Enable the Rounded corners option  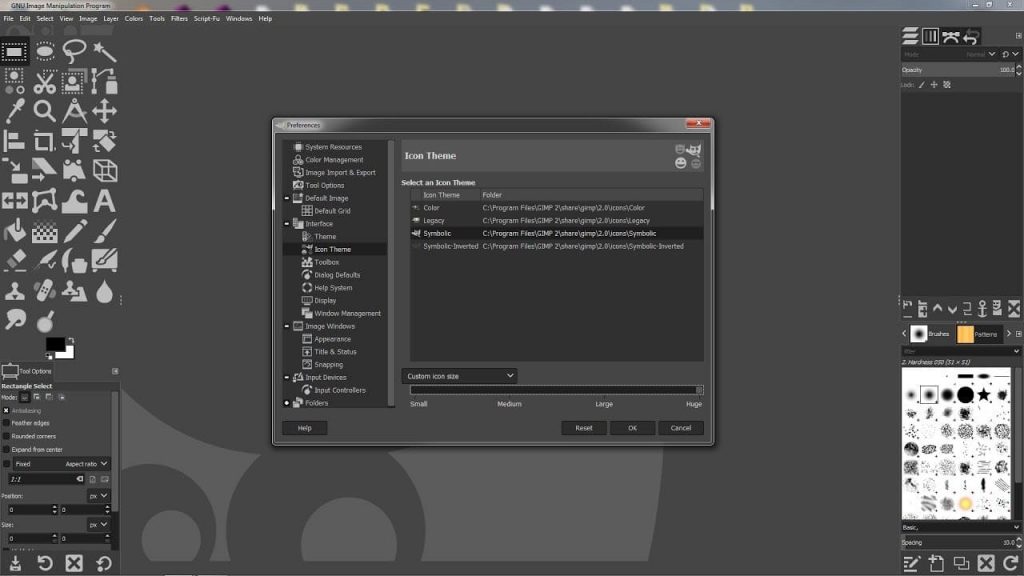tap(6, 436)
